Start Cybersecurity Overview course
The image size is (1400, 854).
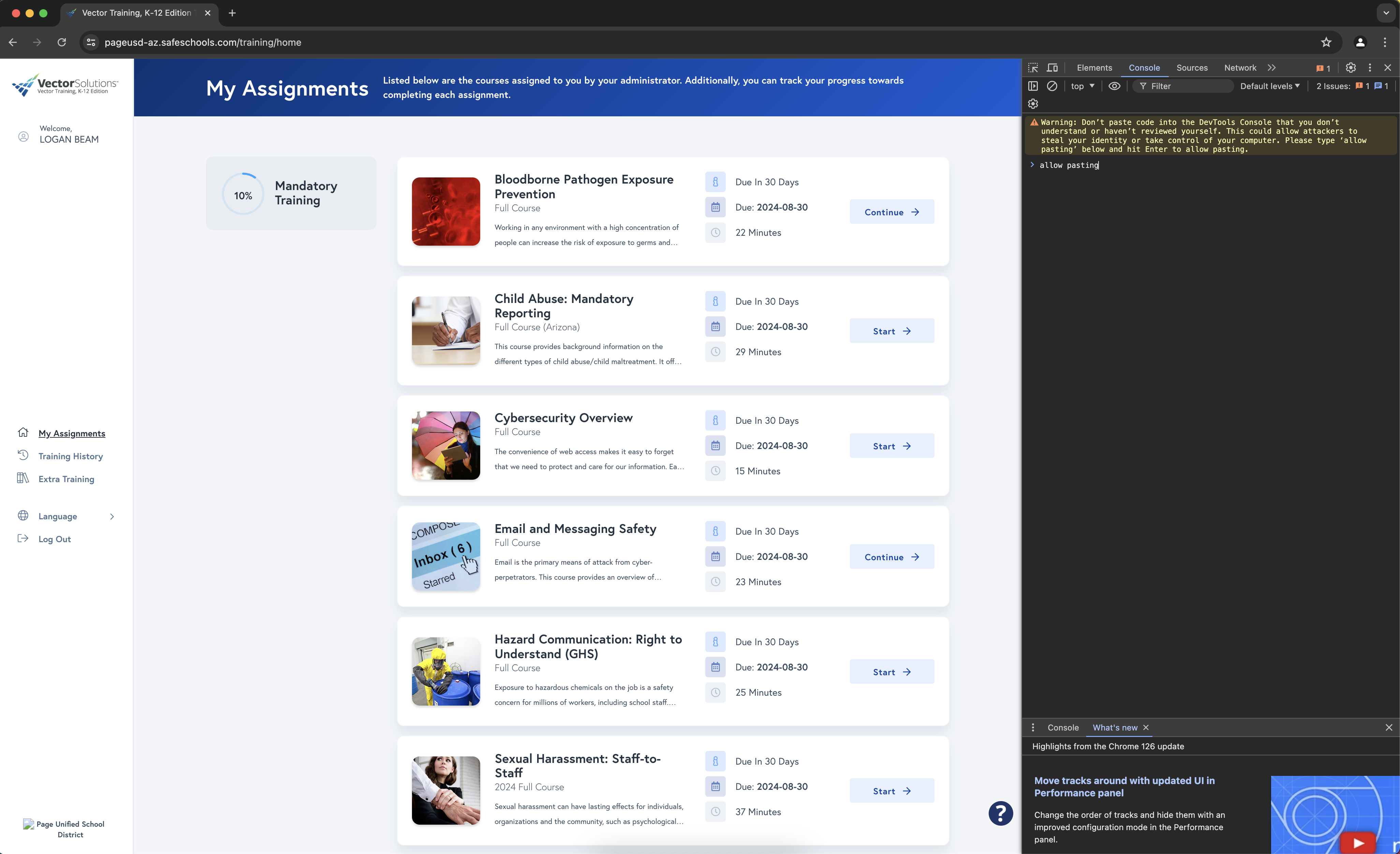click(x=891, y=446)
